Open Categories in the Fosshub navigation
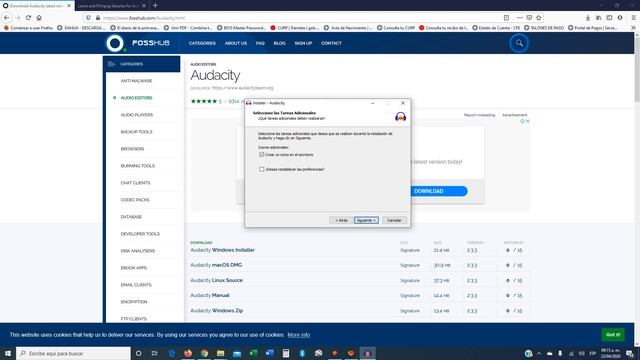Screen dimensions: 640x360 coord(202,43)
